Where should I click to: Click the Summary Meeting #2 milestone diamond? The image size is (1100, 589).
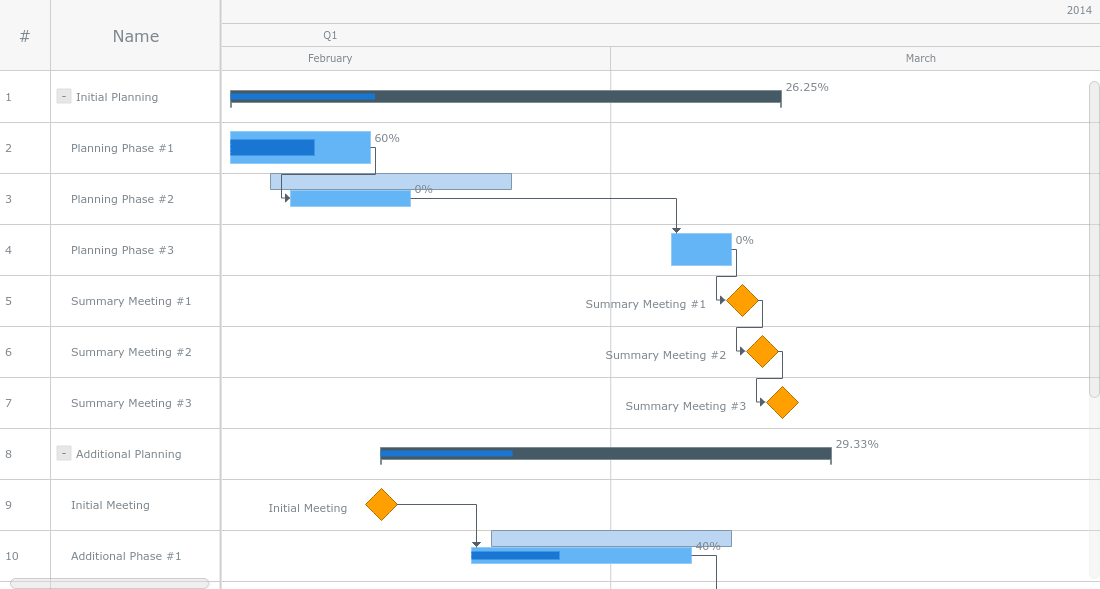coord(762,351)
